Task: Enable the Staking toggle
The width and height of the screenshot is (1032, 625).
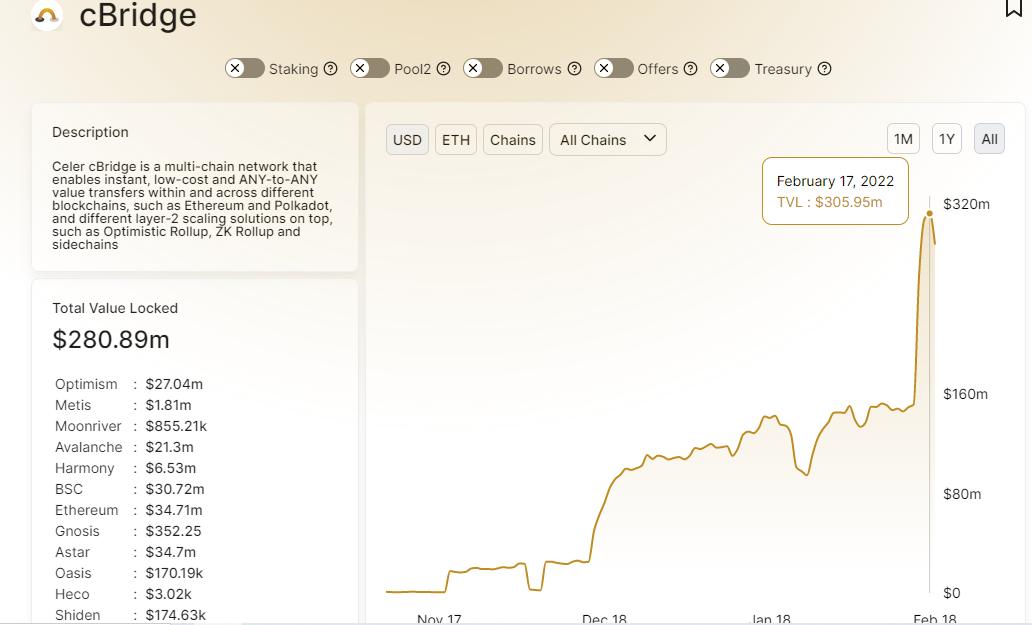Action: click(x=244, y=68)
